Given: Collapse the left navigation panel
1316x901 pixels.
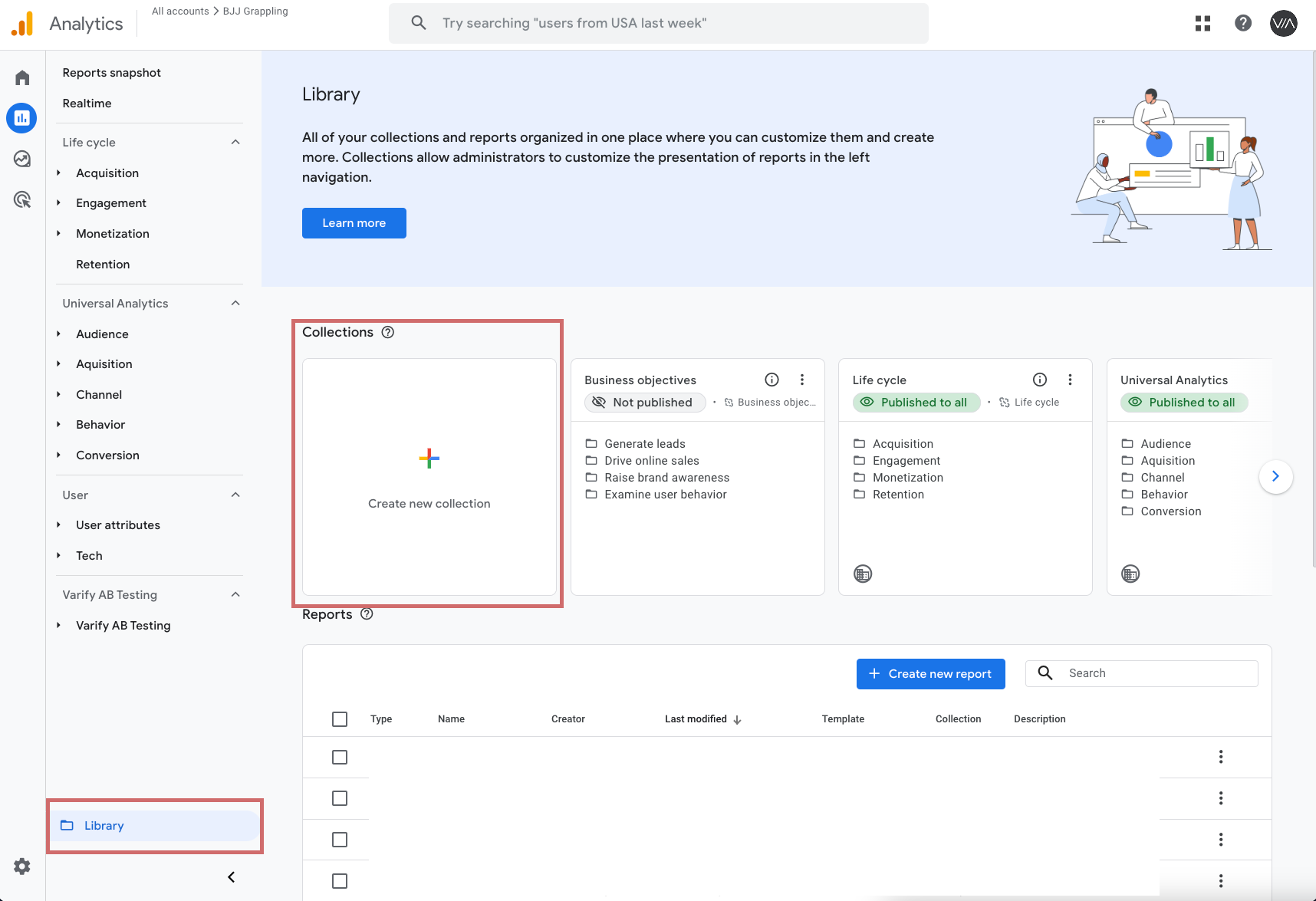Looking at the screenshot, I should [x=231, y=877].
